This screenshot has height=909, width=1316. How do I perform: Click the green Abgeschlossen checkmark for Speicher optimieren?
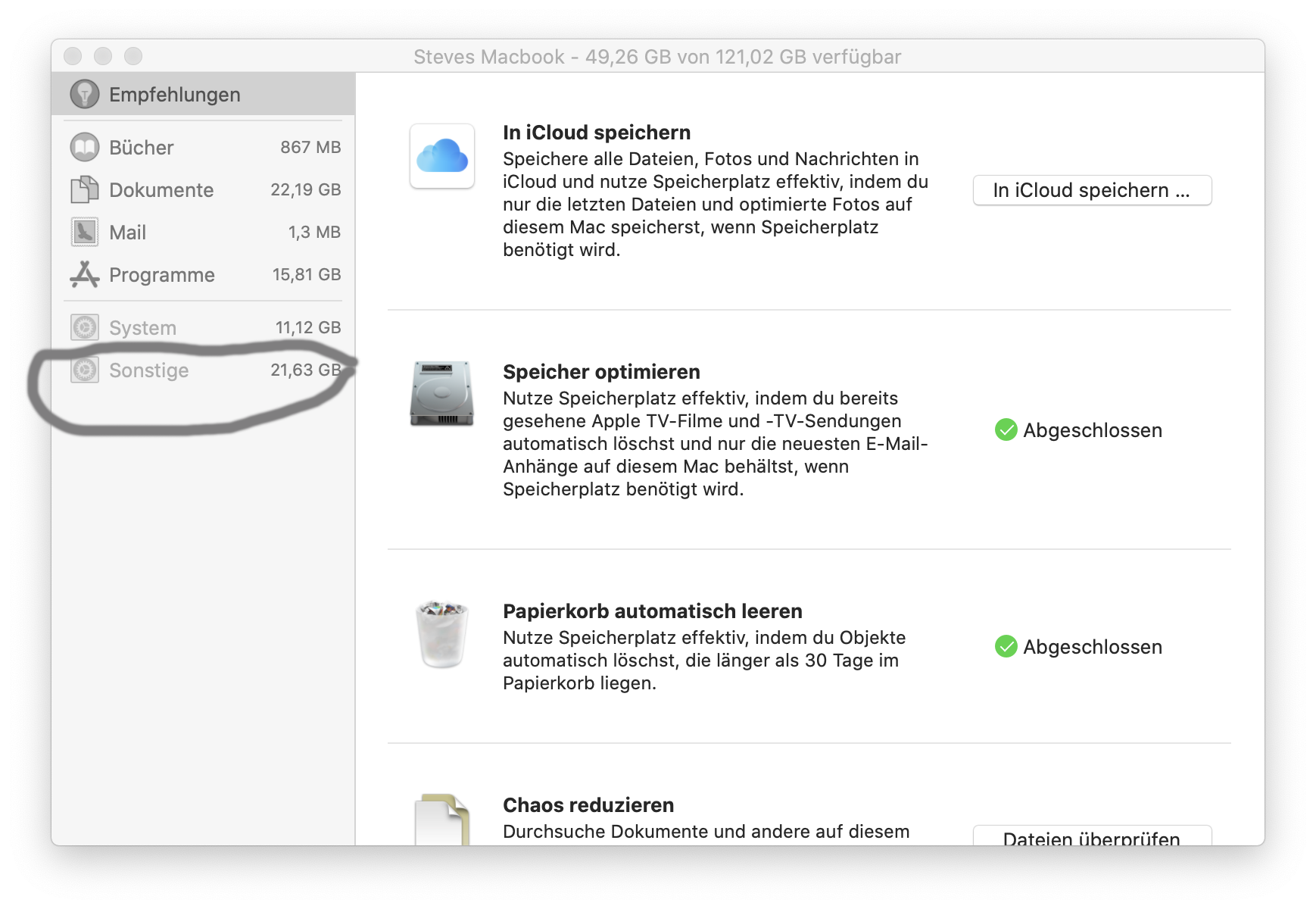click(1007, 430)
